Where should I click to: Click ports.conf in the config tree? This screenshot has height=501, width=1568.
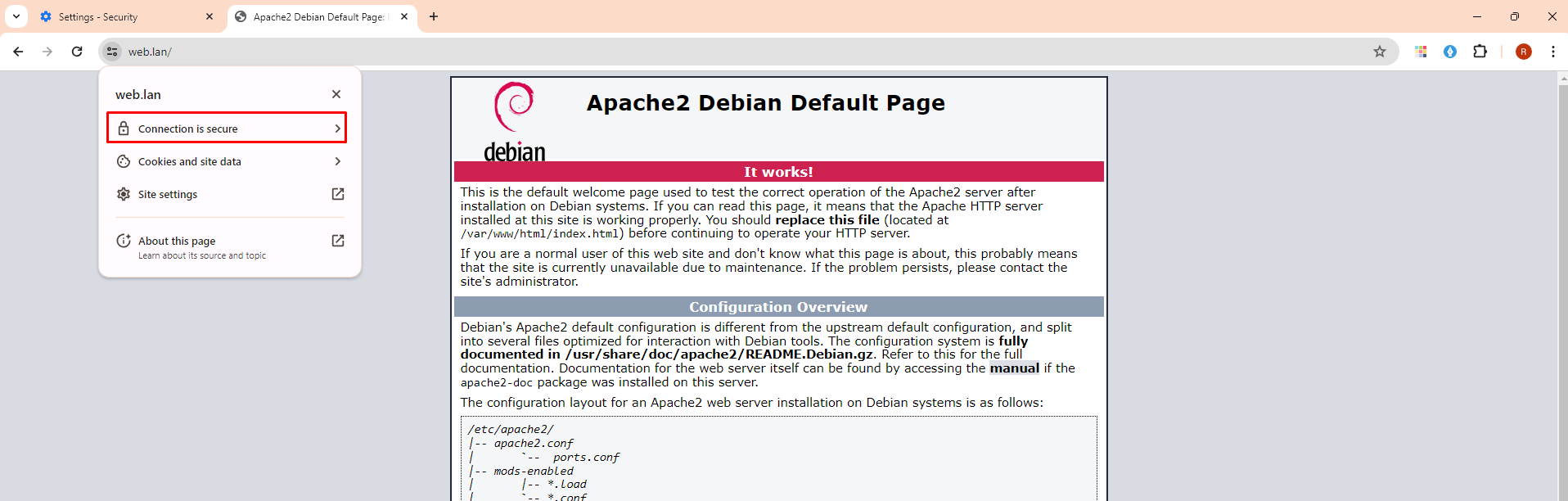point(586,458)
